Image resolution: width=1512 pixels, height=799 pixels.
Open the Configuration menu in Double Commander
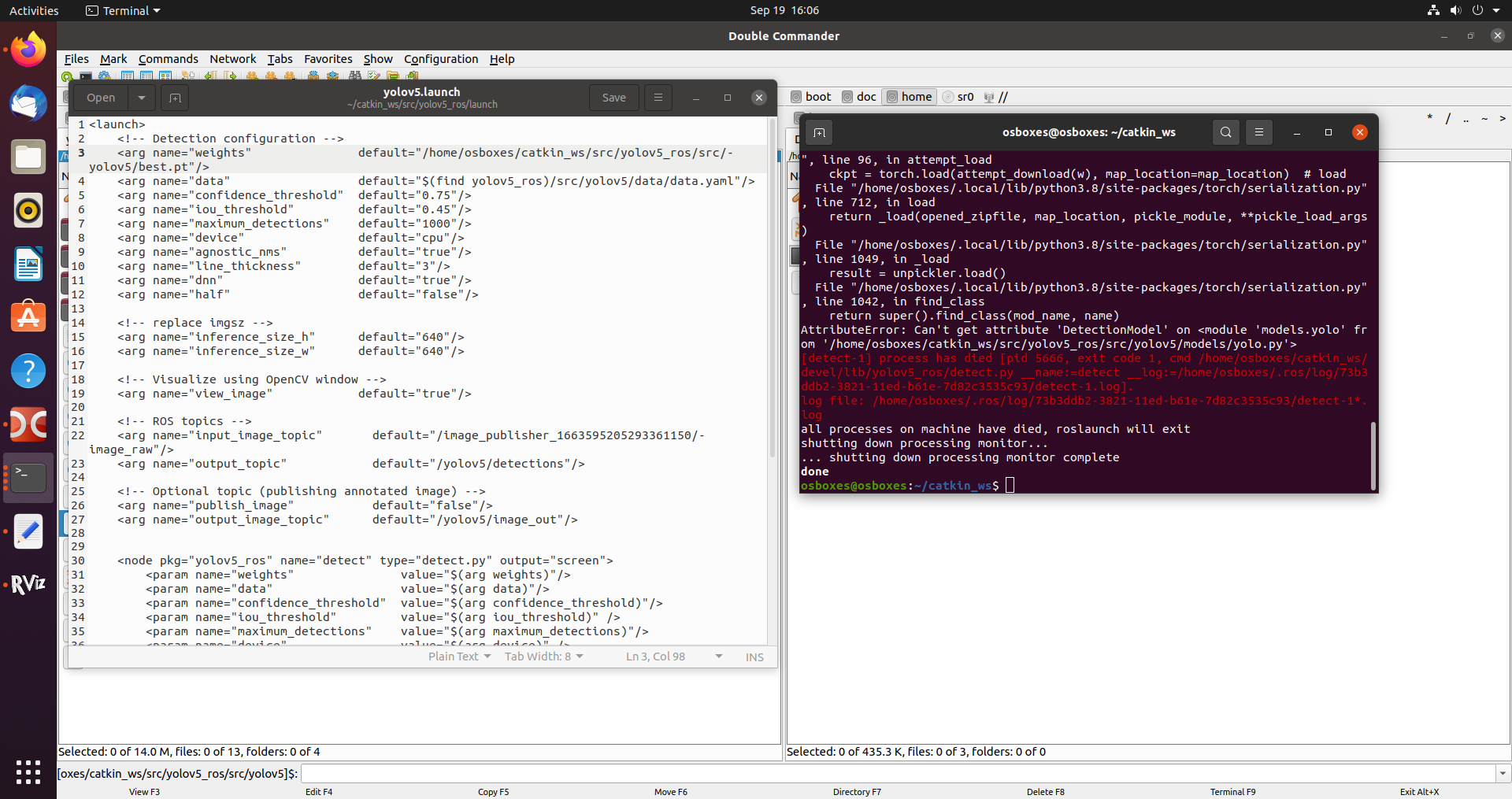tap(440, 58)
